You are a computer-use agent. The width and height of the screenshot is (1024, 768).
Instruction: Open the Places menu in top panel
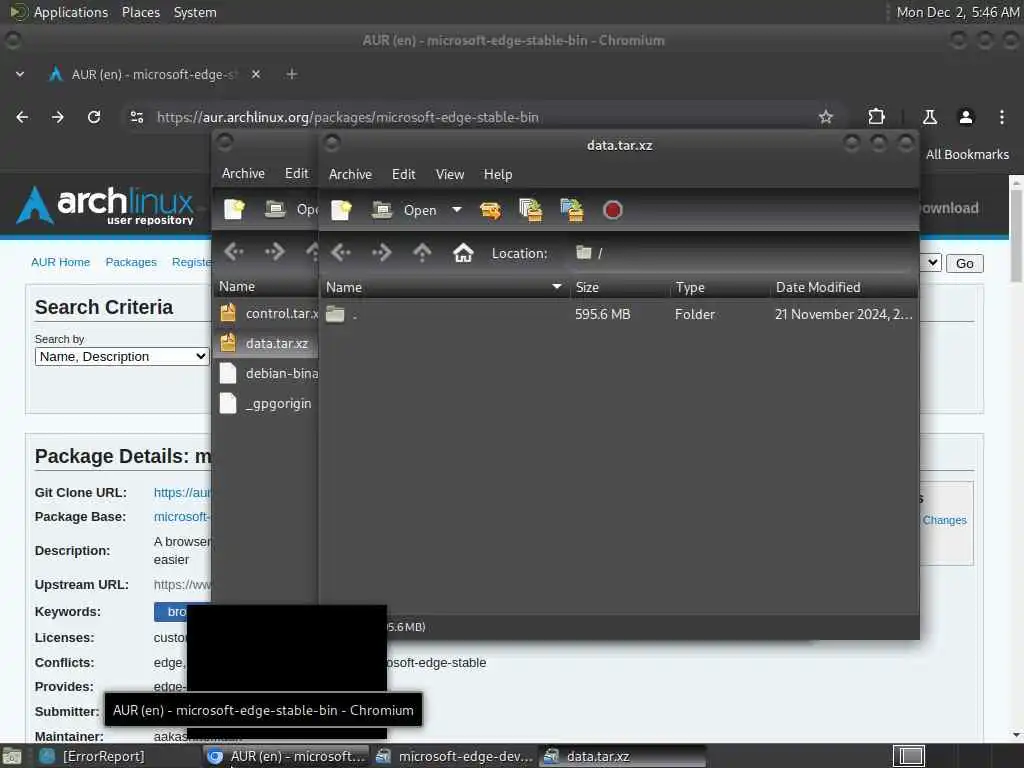click(141, 12)
